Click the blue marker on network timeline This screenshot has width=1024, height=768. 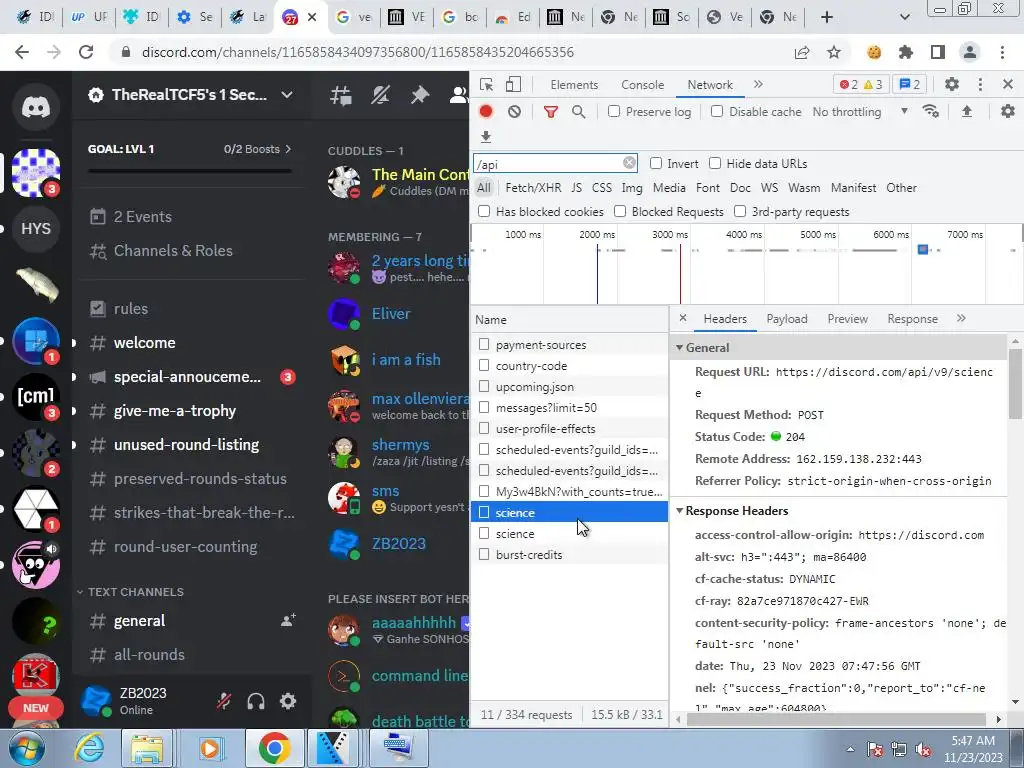click(x=923, y=249)
